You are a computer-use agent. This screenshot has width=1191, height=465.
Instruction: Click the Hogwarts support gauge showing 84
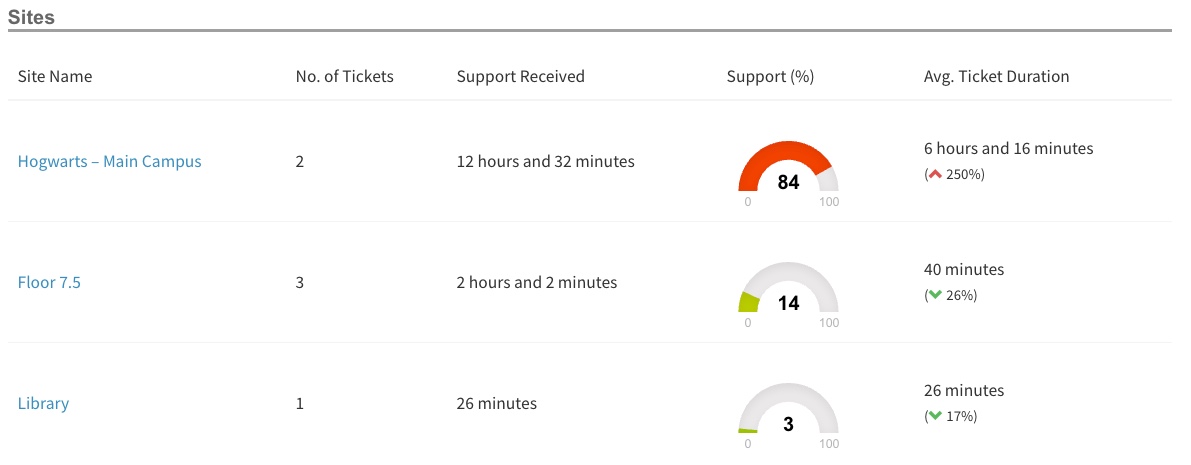(x=788, y=170)
